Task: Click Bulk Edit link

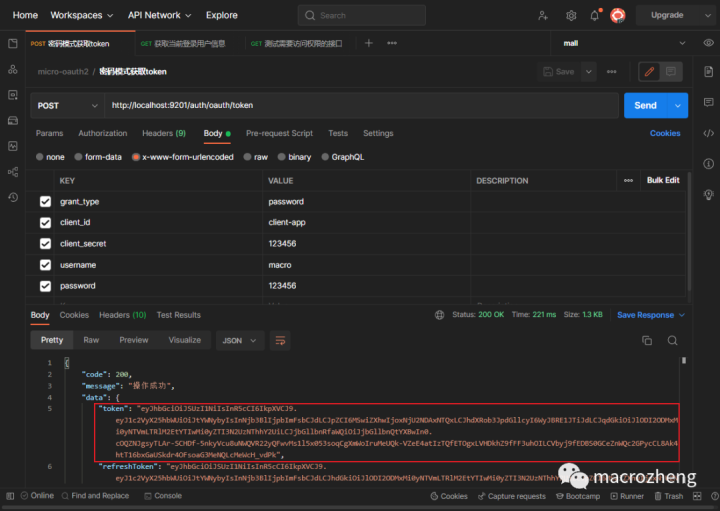Action: (x=663, y=180)
